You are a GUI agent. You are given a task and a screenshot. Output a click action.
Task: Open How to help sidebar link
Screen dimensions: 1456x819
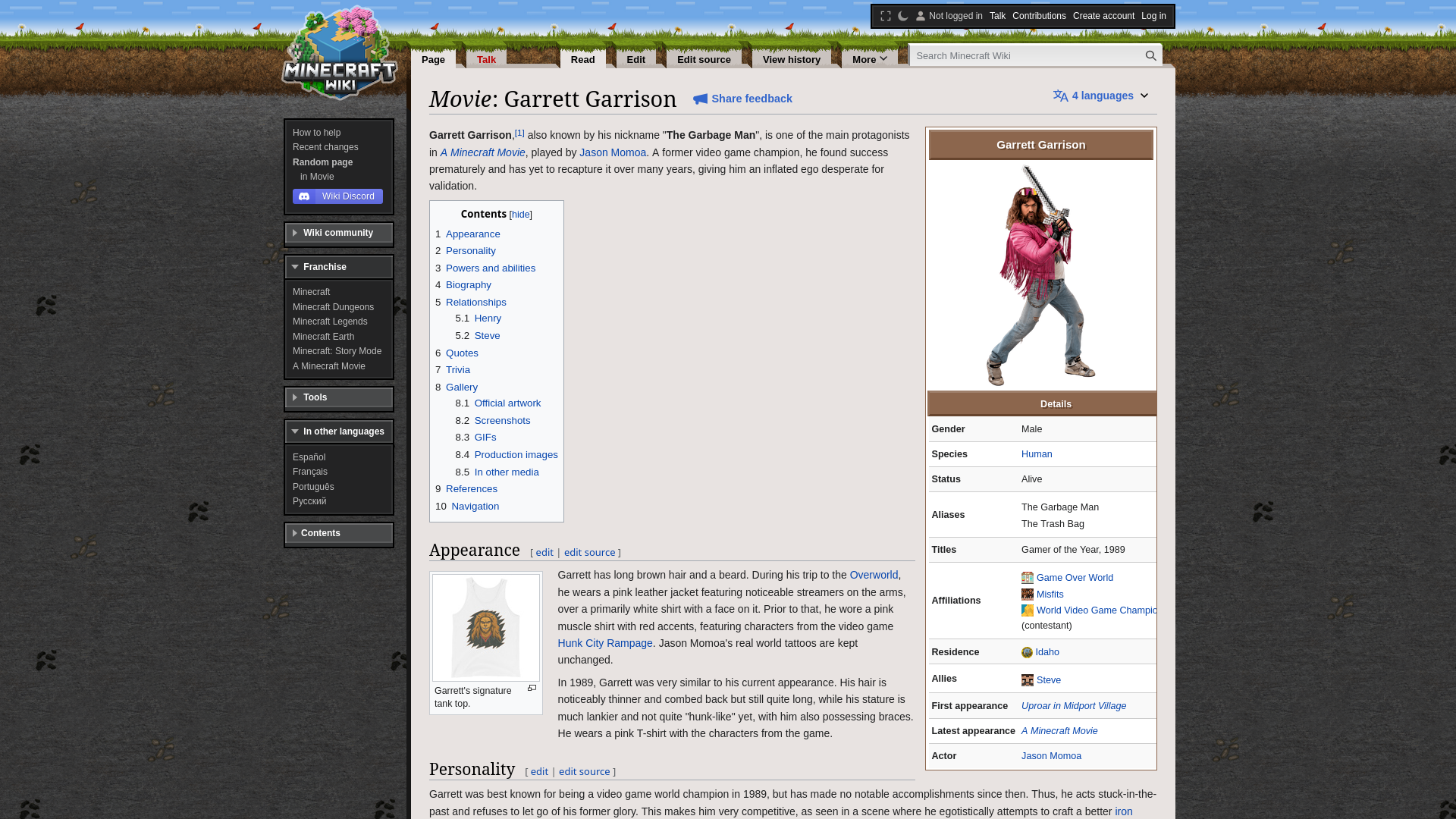(x=316, y=133)
